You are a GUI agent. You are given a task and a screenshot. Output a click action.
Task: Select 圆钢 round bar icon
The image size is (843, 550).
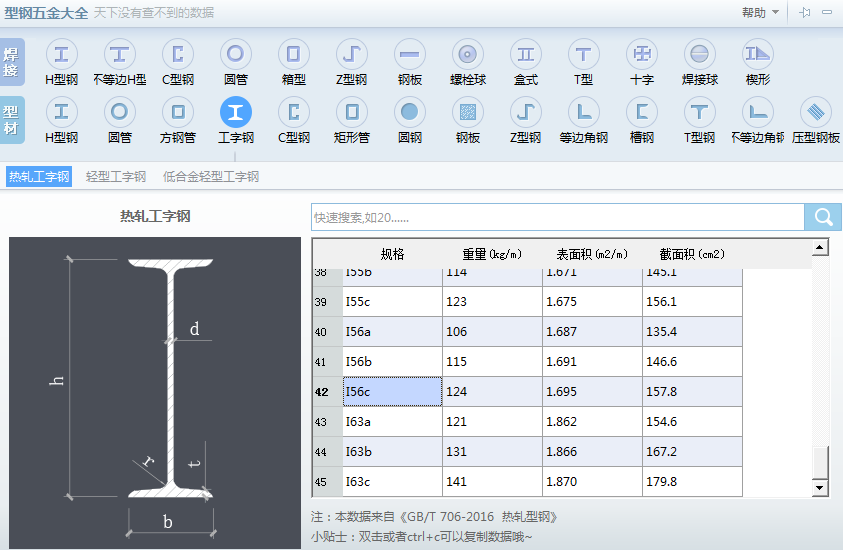[x=410, y=112]
